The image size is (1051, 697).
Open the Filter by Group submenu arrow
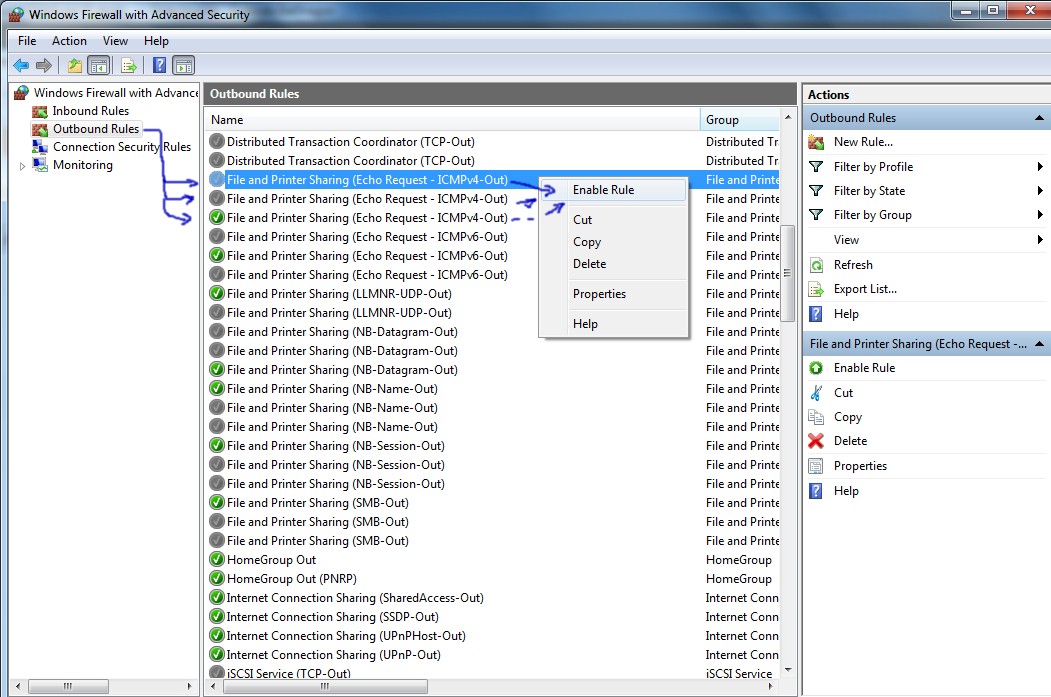coord(1040,215)
